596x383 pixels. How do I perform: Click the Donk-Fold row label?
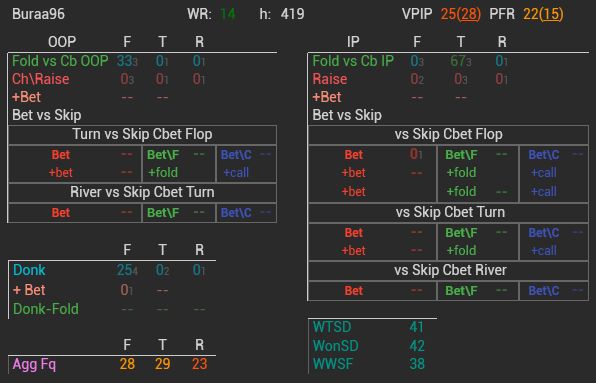pos(46,309)
